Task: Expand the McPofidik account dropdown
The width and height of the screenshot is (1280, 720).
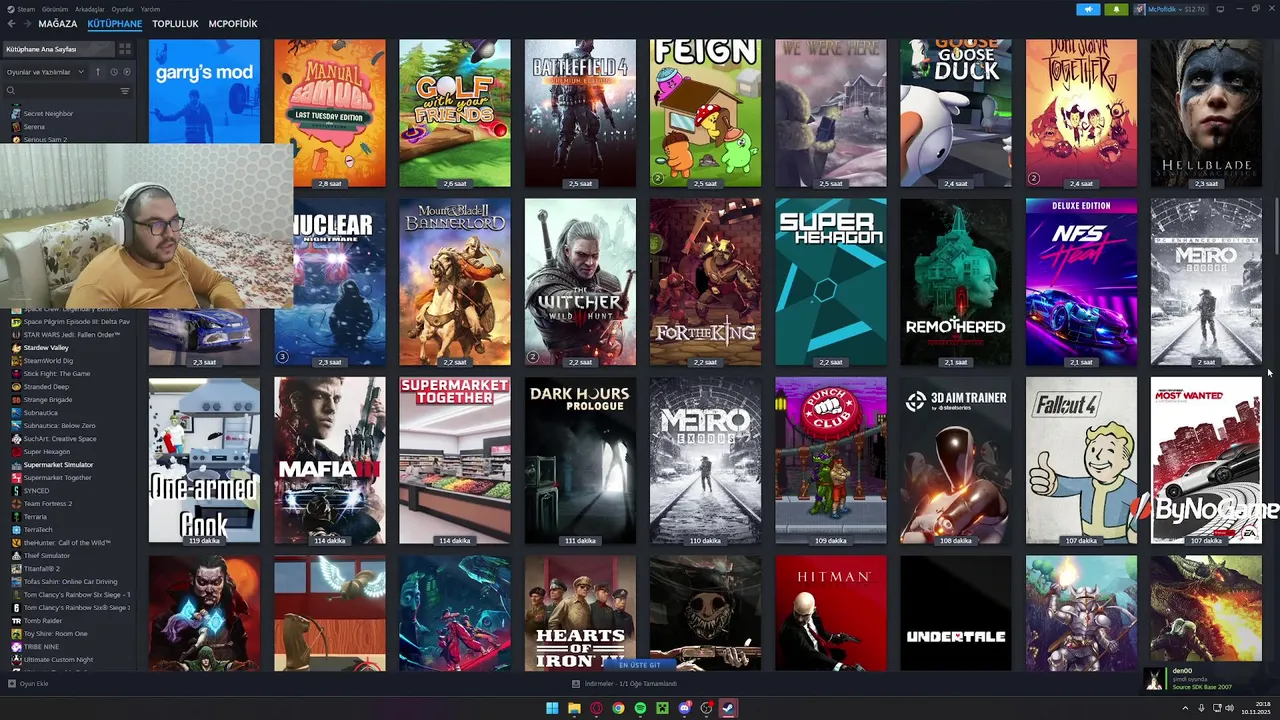Action: (1170, 9)
